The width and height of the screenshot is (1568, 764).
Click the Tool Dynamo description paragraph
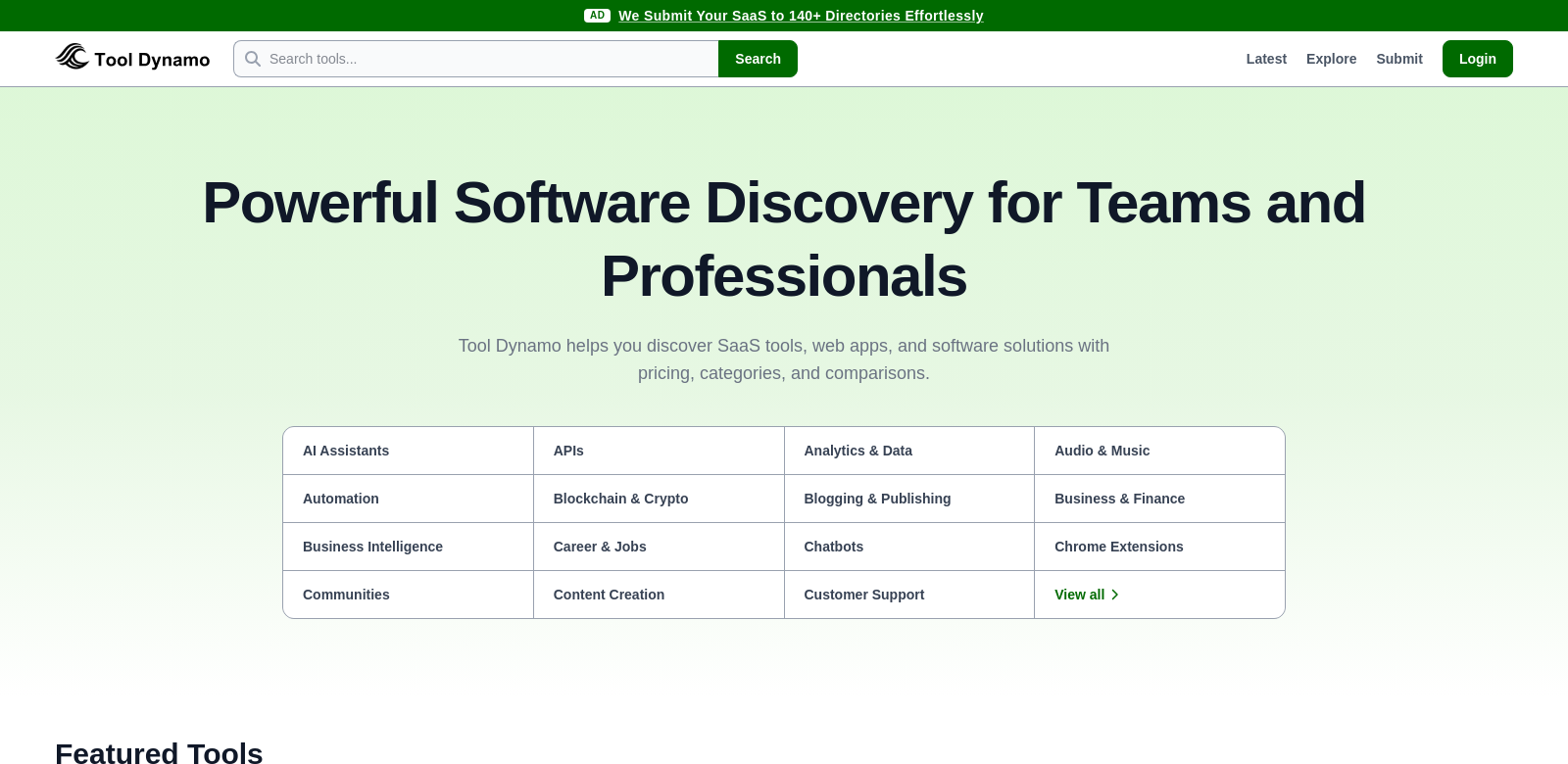pos(784,359)
